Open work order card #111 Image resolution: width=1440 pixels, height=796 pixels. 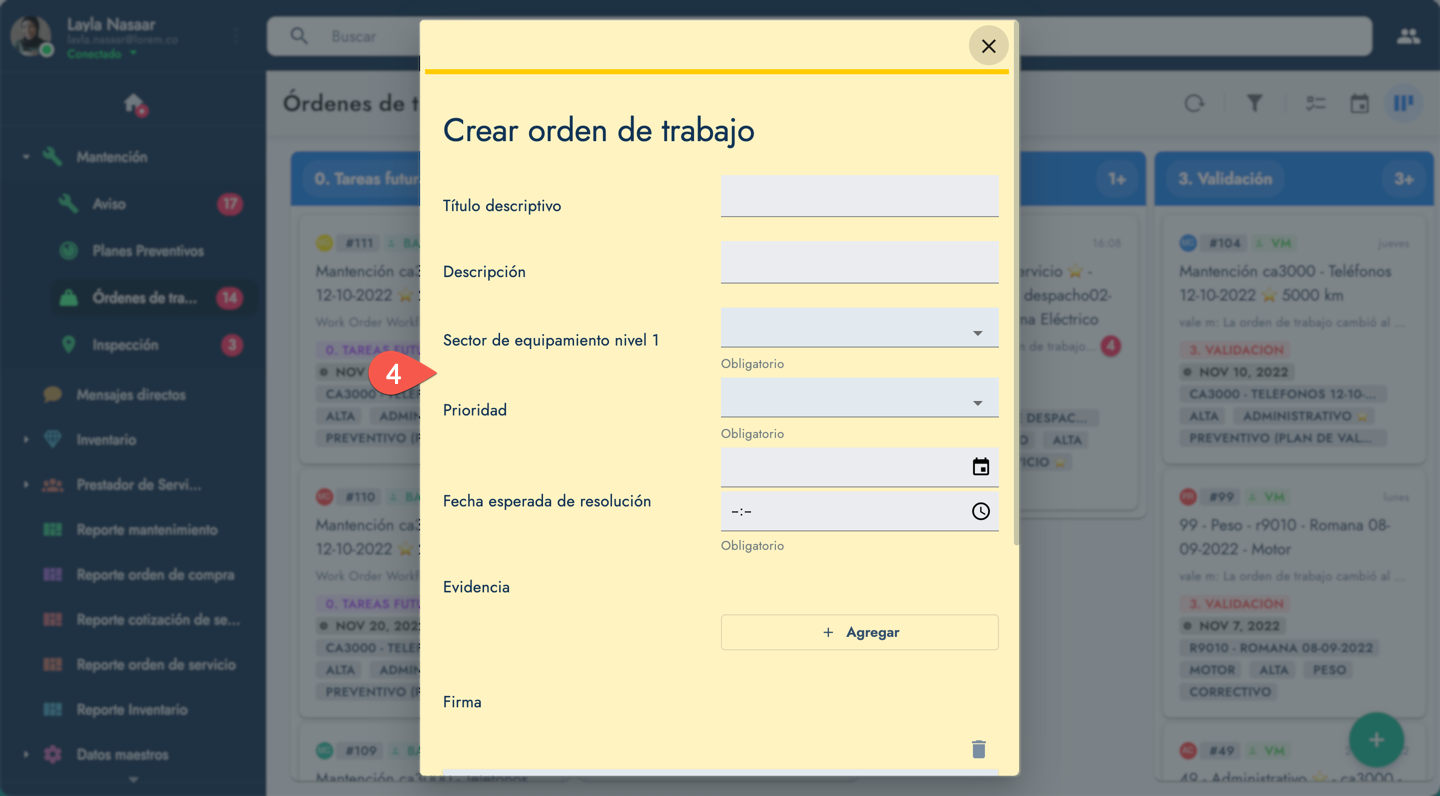pyautogui.click(x=360, y=340)
